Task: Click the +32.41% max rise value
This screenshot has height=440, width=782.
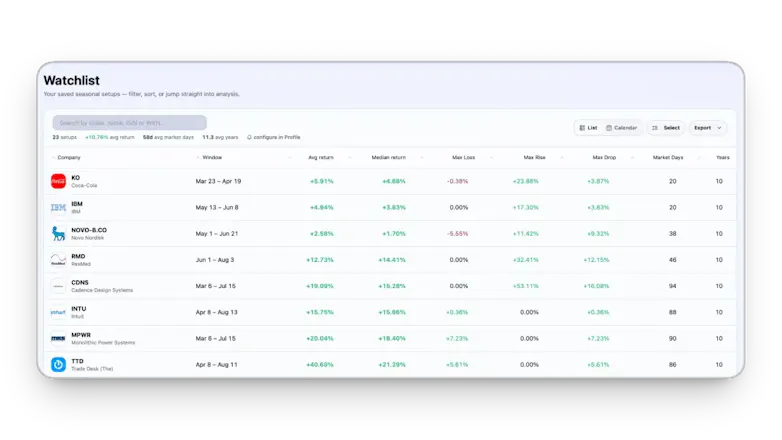Action: 526,260
